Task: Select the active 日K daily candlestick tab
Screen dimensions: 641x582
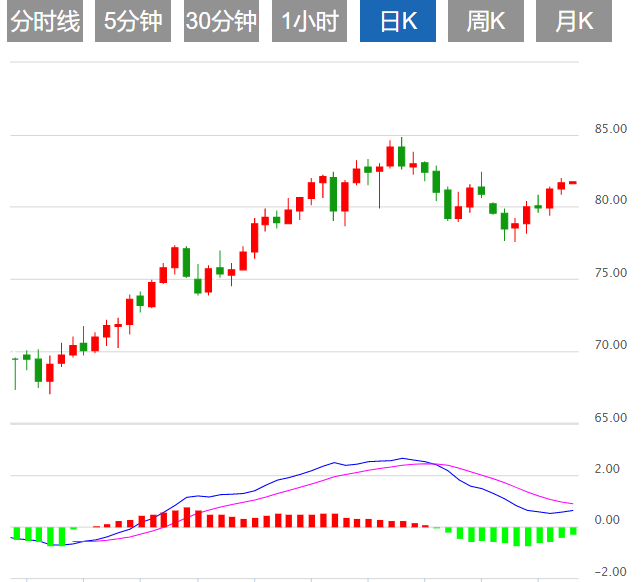Action: point(398,21)
